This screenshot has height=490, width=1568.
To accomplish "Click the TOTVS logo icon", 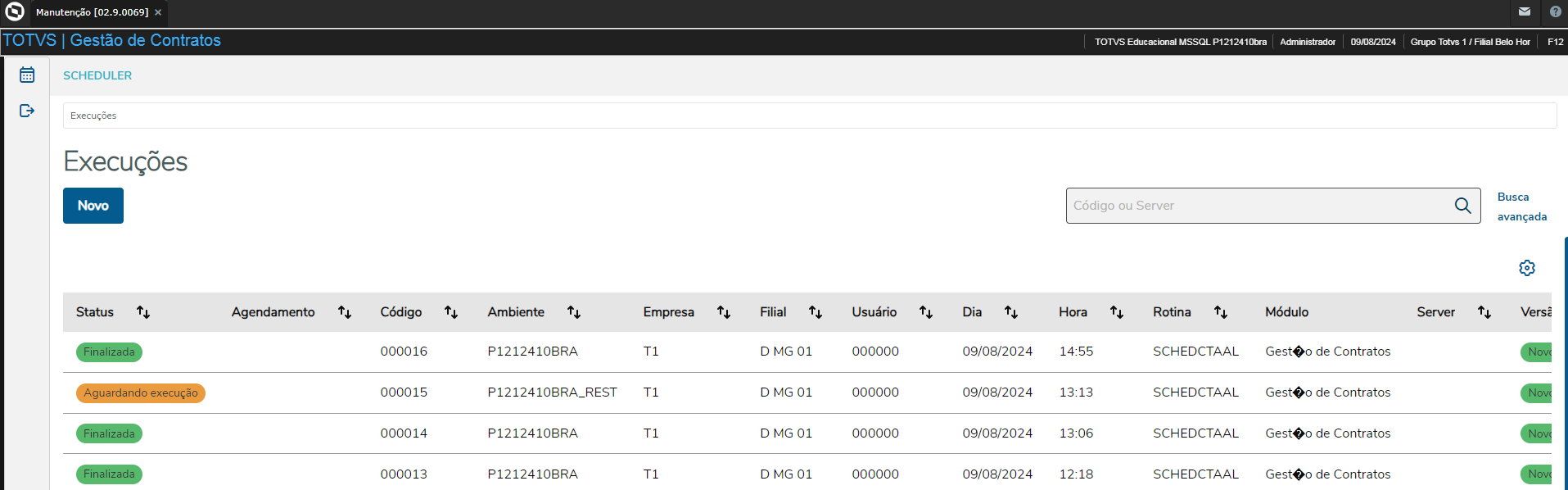I will [14, 12].
